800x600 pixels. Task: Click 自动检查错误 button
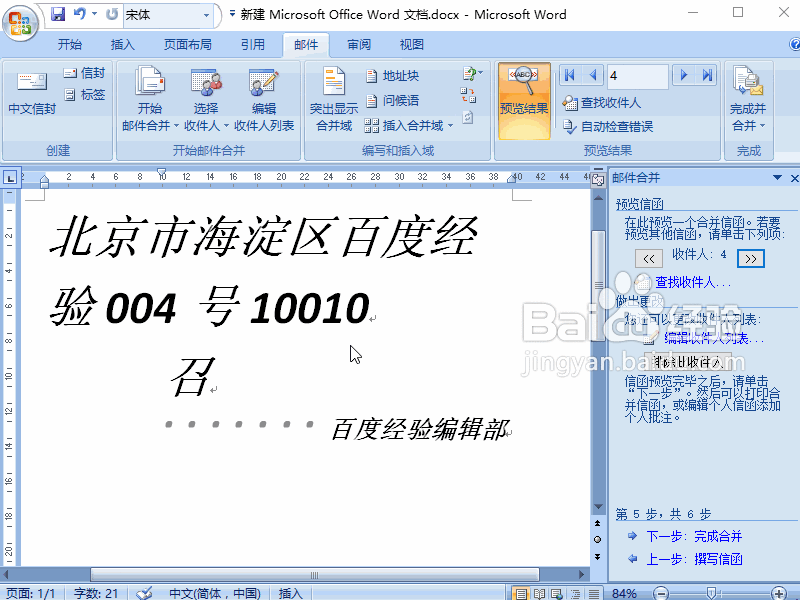pos(607,127)
